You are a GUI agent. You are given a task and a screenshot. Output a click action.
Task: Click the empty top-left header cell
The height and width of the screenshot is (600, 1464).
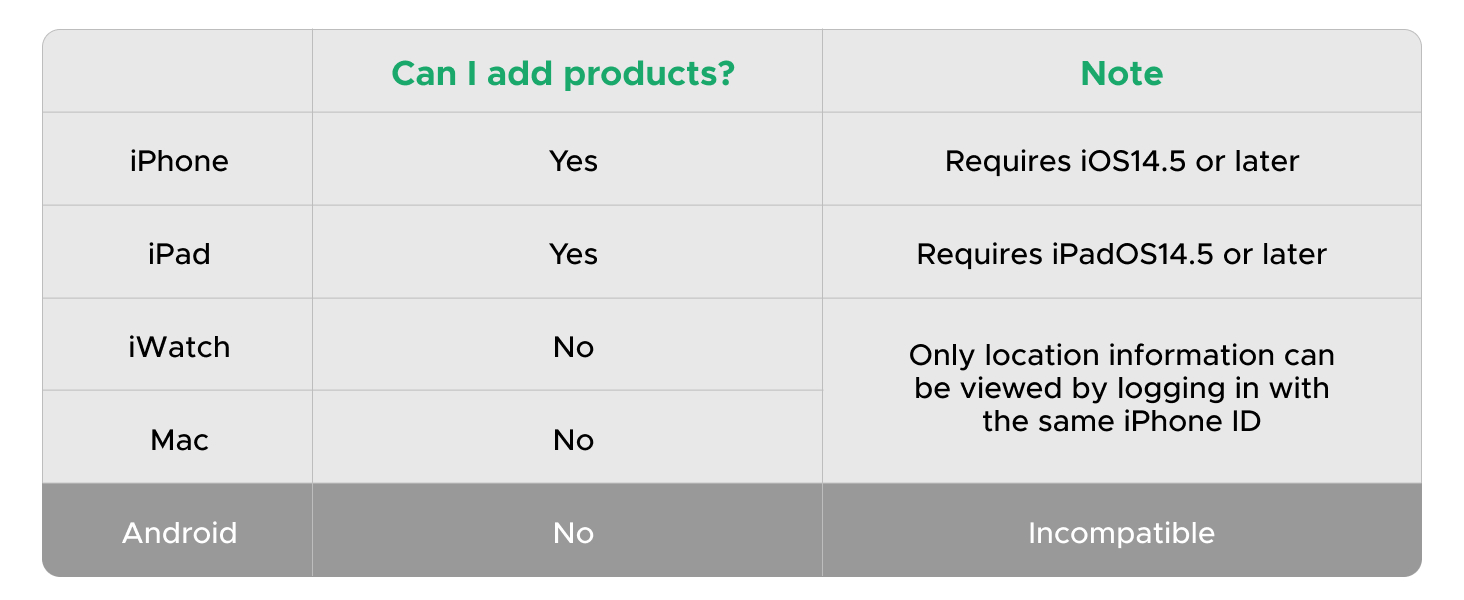pyautogui.click(x=177, y=72)
